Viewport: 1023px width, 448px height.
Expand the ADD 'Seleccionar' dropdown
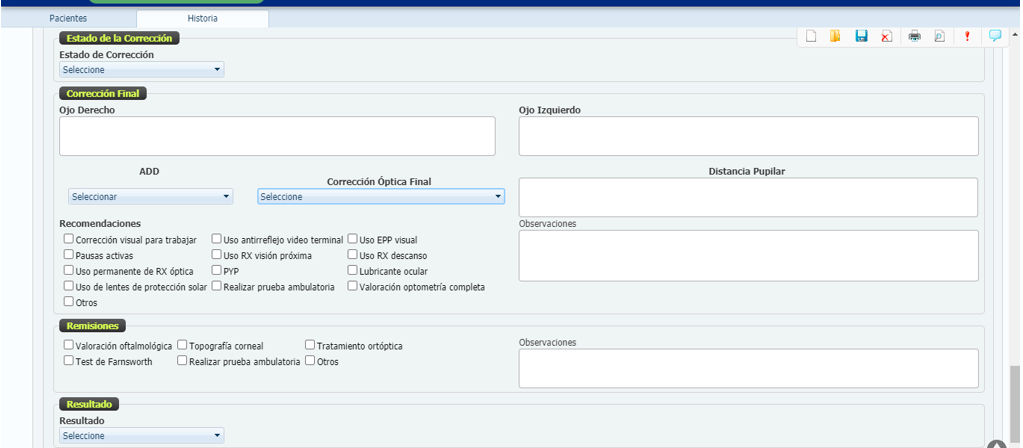click(x=150, y=197)
